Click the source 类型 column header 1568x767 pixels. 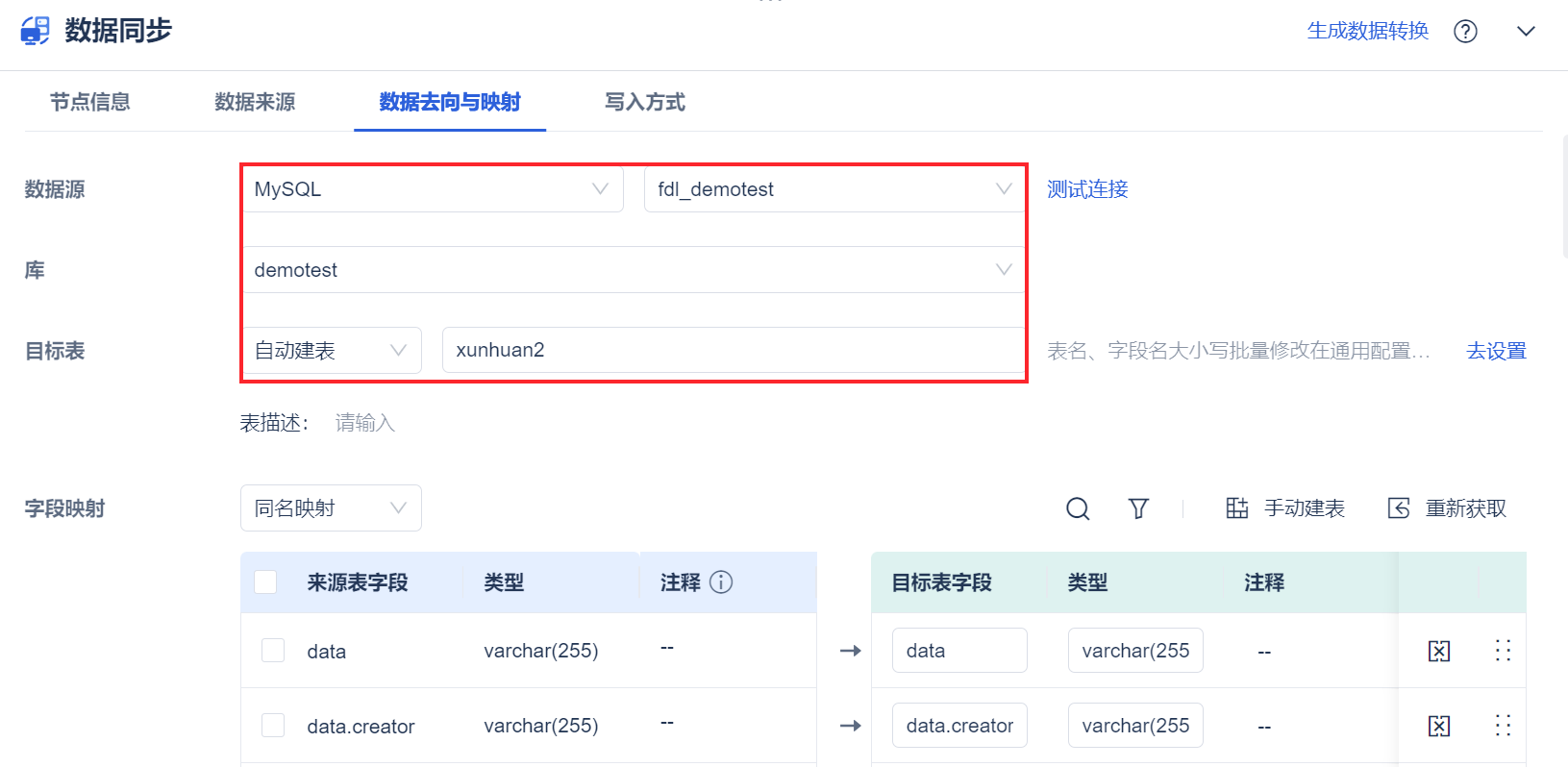(x=504, y=582)
